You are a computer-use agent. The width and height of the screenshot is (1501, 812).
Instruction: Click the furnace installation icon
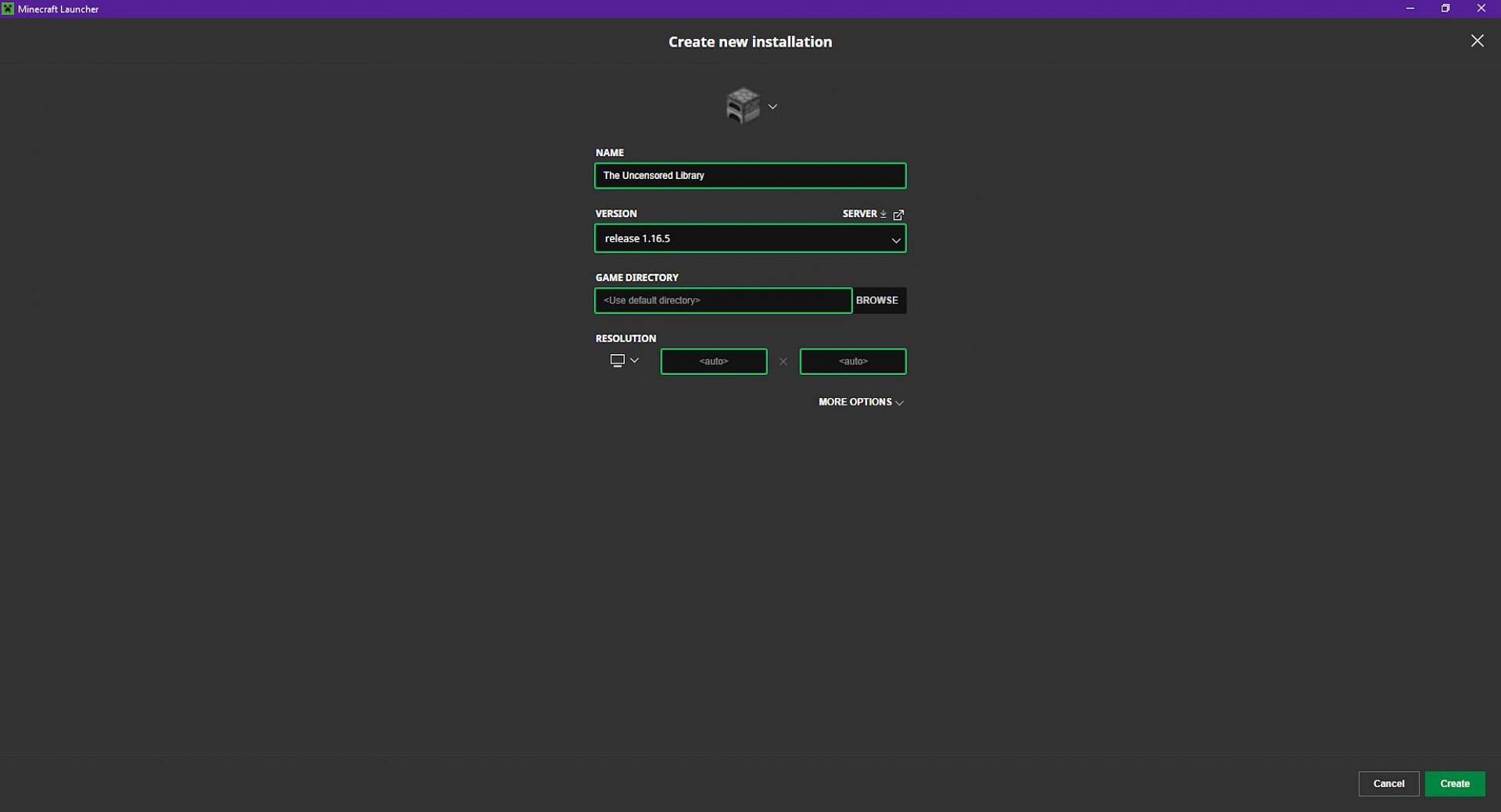tap(742, 106)
